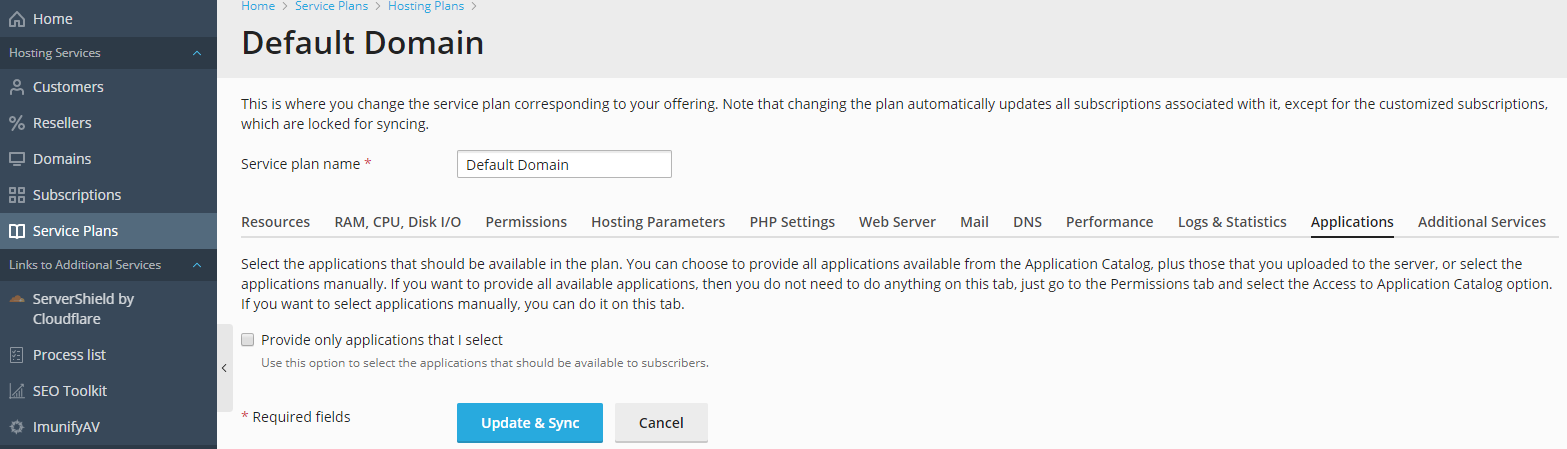Collapse the Hosting Services section
The image size is (1567, 449).
[197, 53]
